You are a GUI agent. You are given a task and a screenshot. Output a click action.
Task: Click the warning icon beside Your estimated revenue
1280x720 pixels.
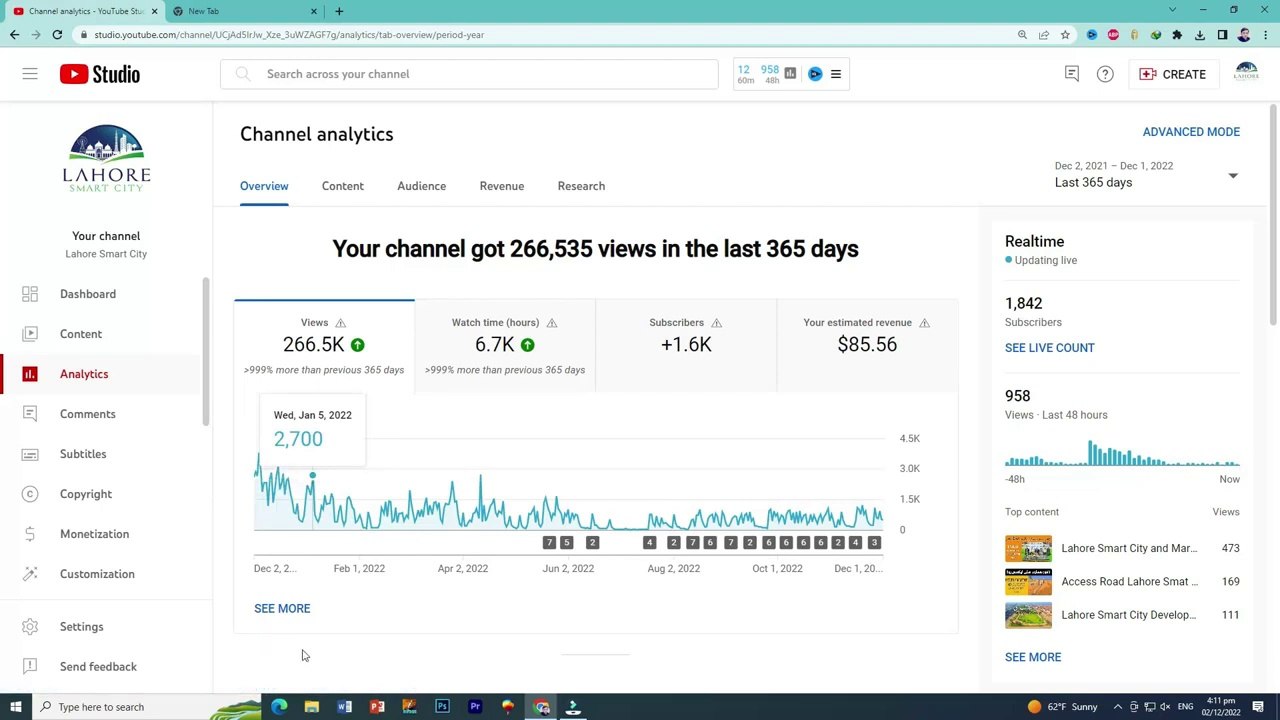924,323
